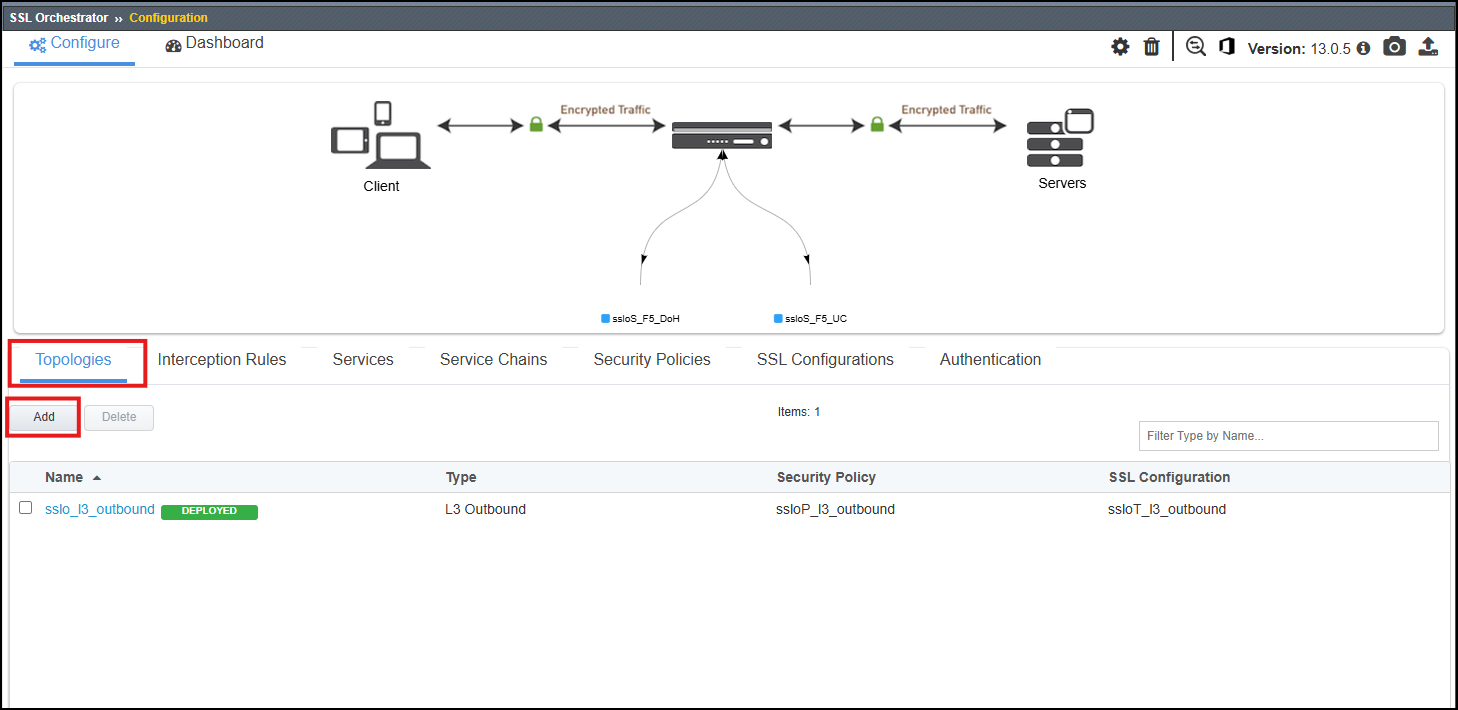Click the Security Policy column header
1458x710 pixels.
(826, 477)
